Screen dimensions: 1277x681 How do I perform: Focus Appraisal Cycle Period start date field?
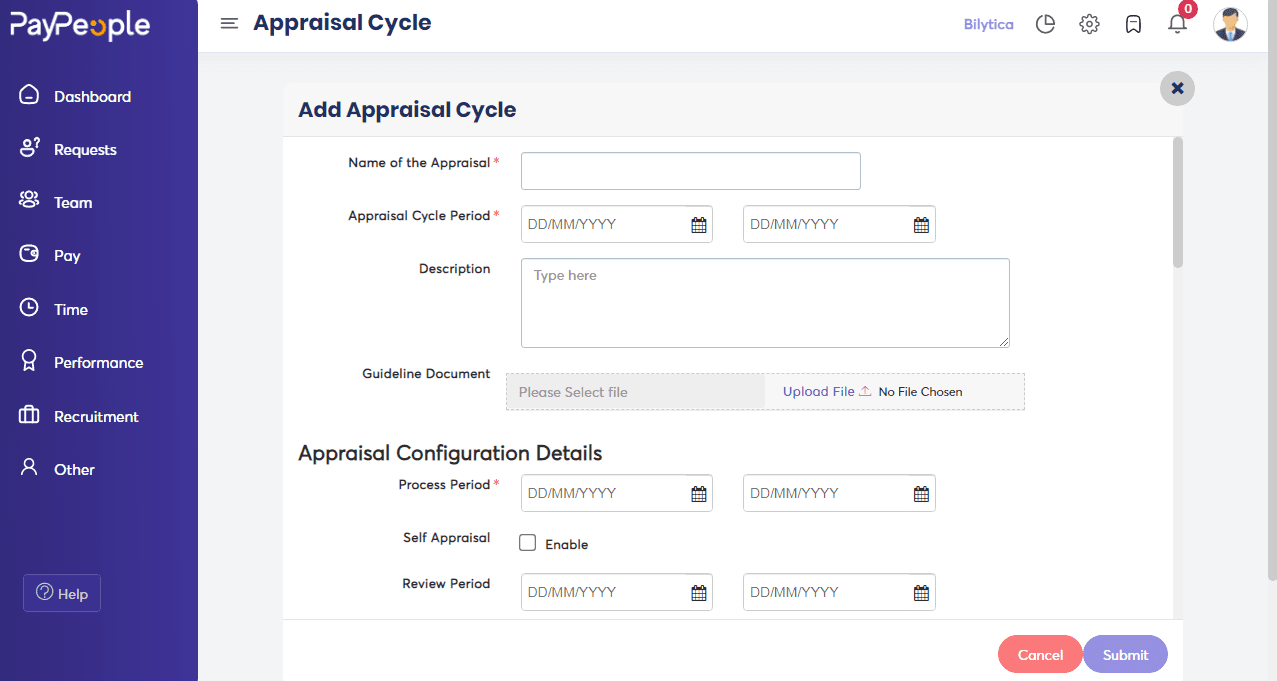click(x=617, y=224)
